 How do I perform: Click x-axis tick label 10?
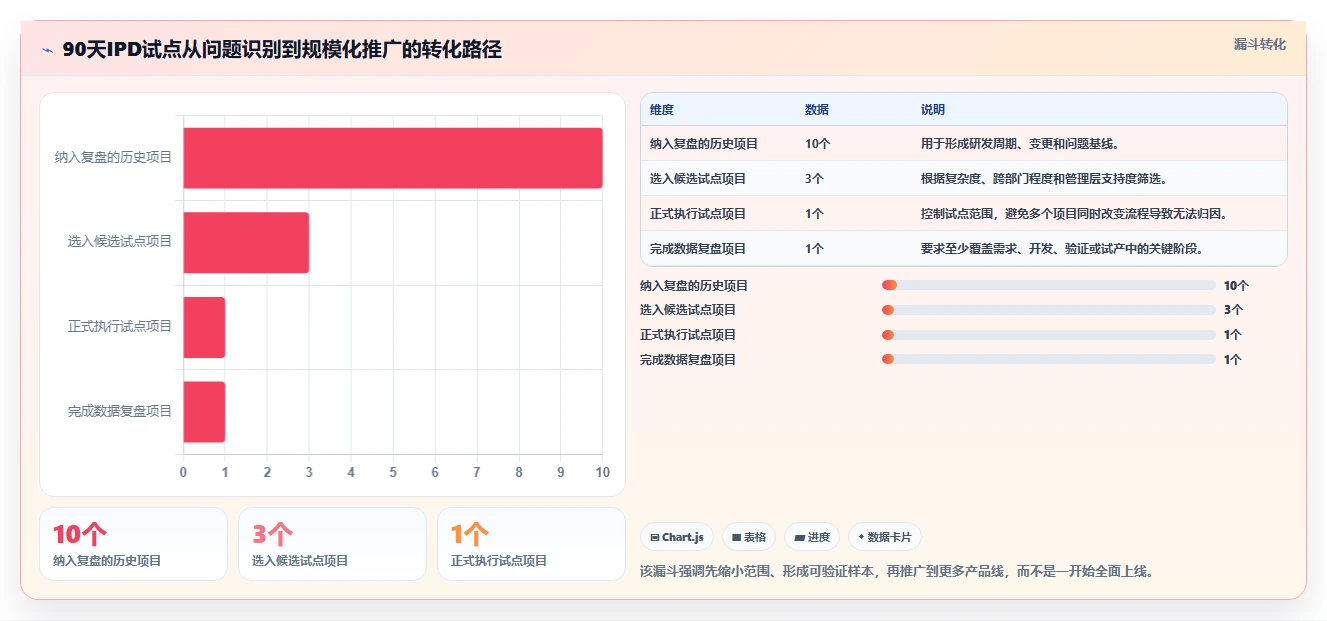(x=602, y=472)
